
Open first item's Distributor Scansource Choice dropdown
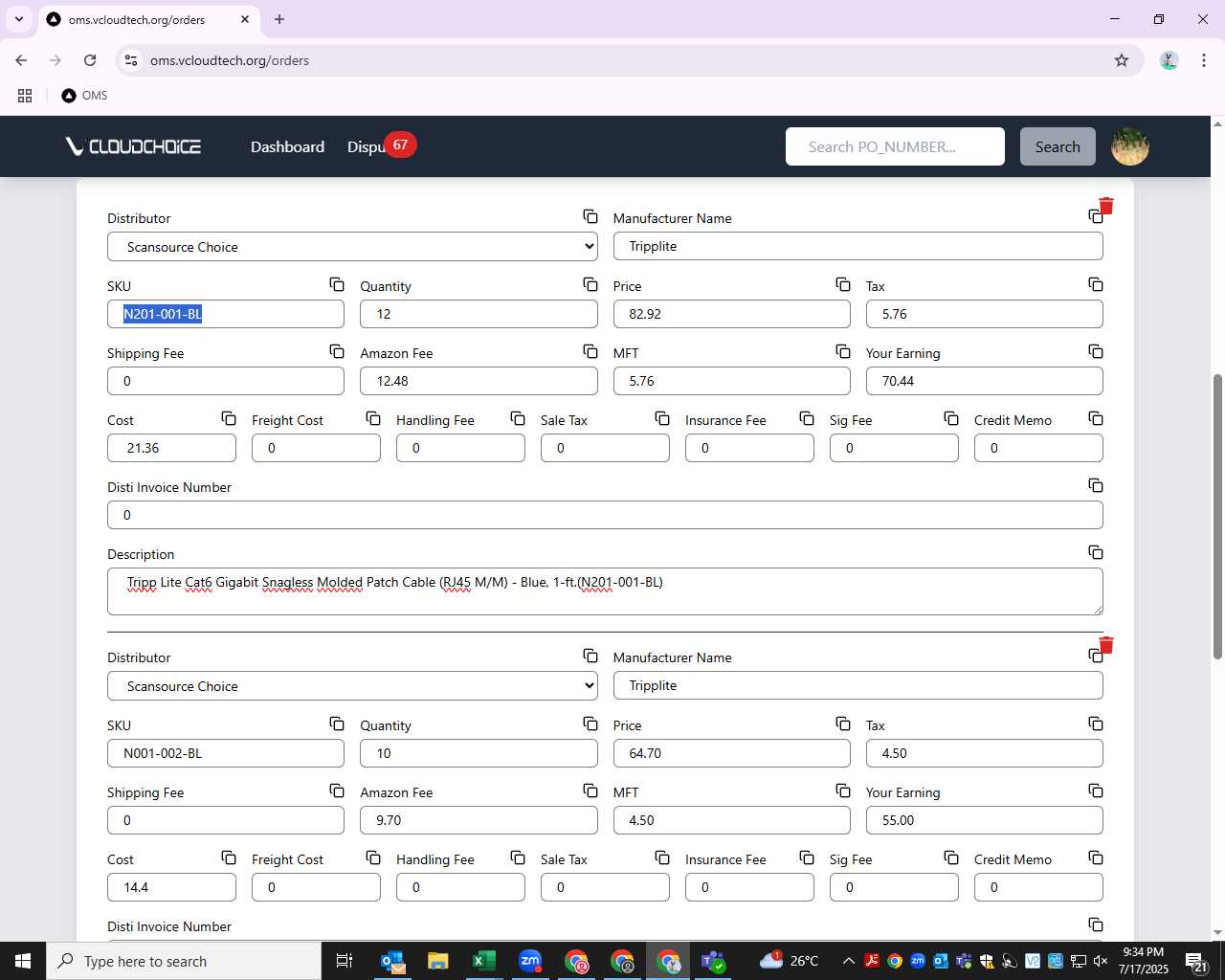tap(352, 247)
